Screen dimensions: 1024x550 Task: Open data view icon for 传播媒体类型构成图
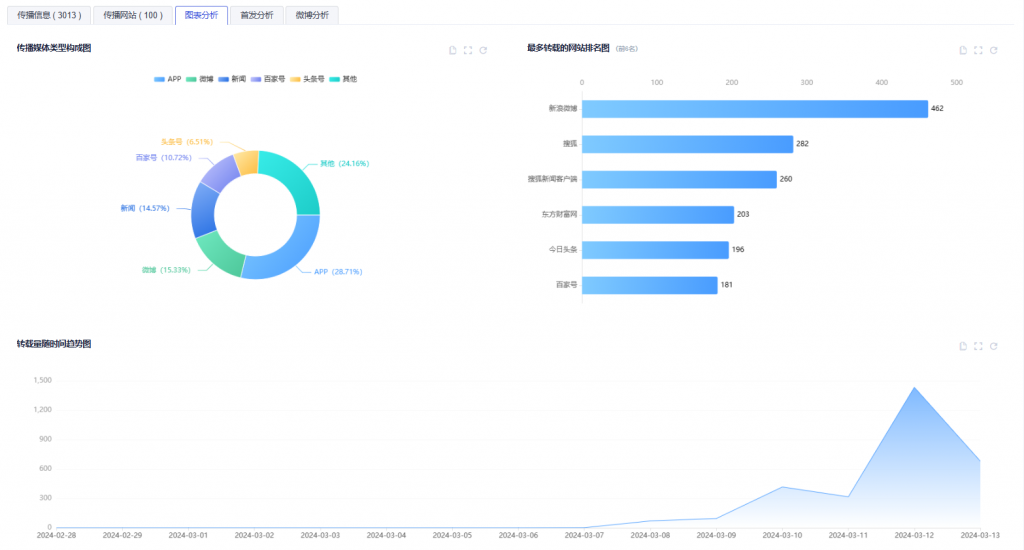click(x=453, y=50)
